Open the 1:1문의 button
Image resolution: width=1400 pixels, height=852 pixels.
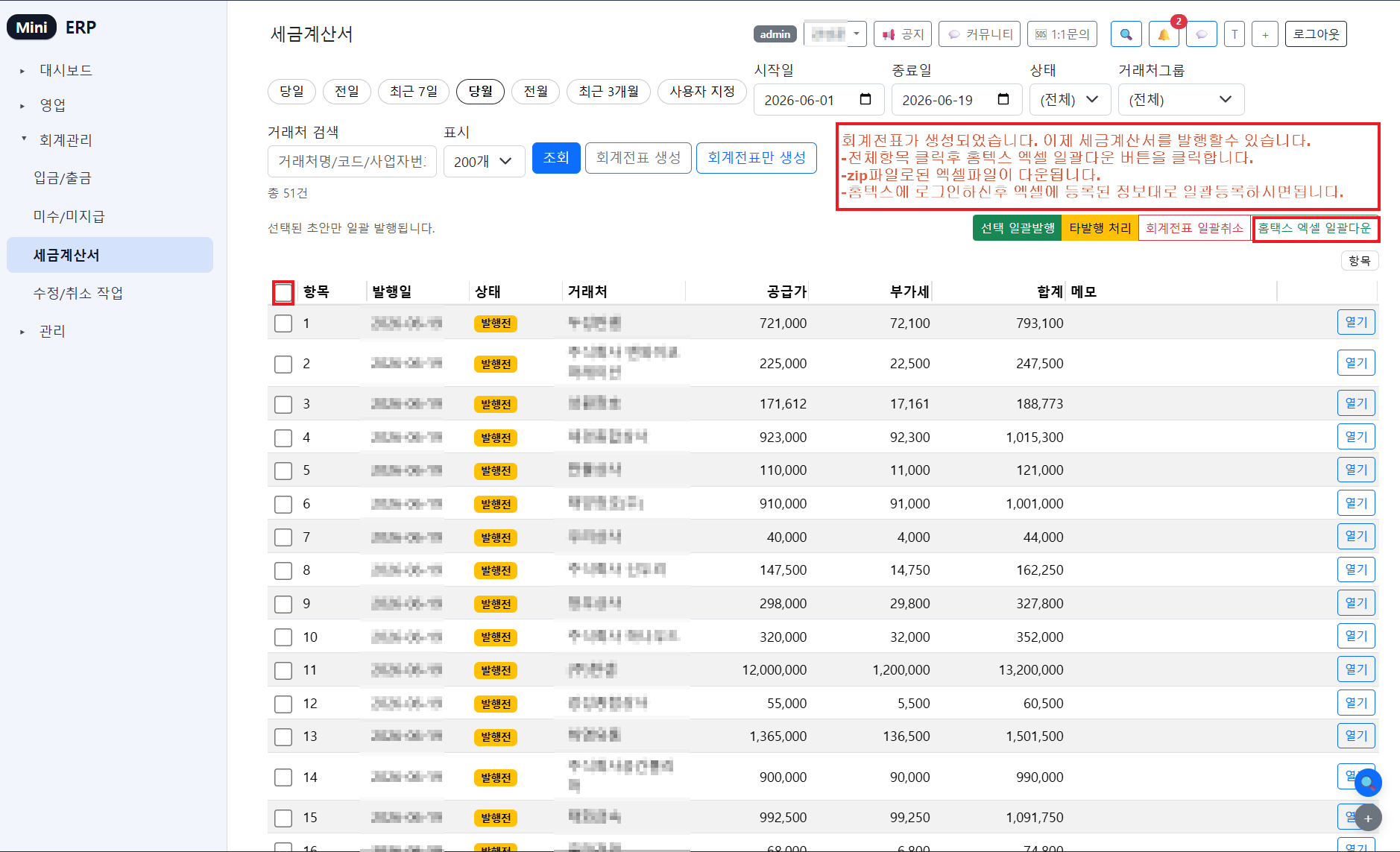[1062, 34]
